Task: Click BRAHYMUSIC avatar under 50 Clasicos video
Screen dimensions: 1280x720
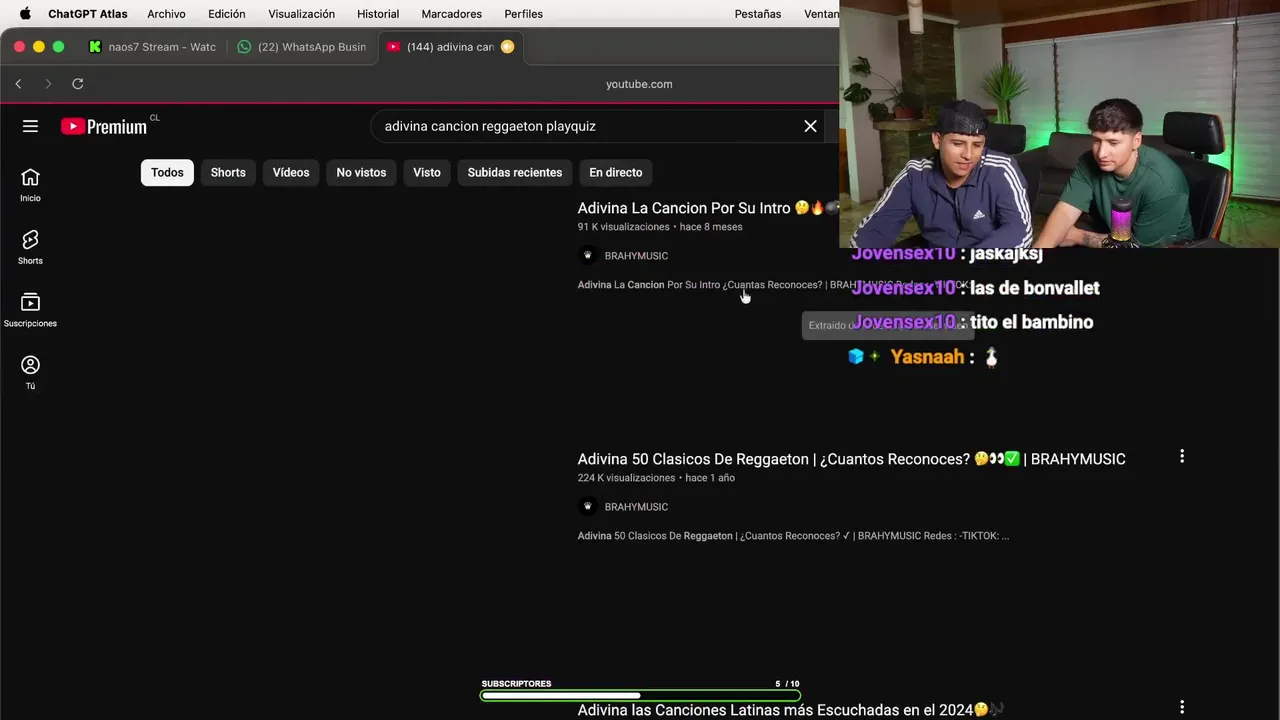Action: coord(588,506)
